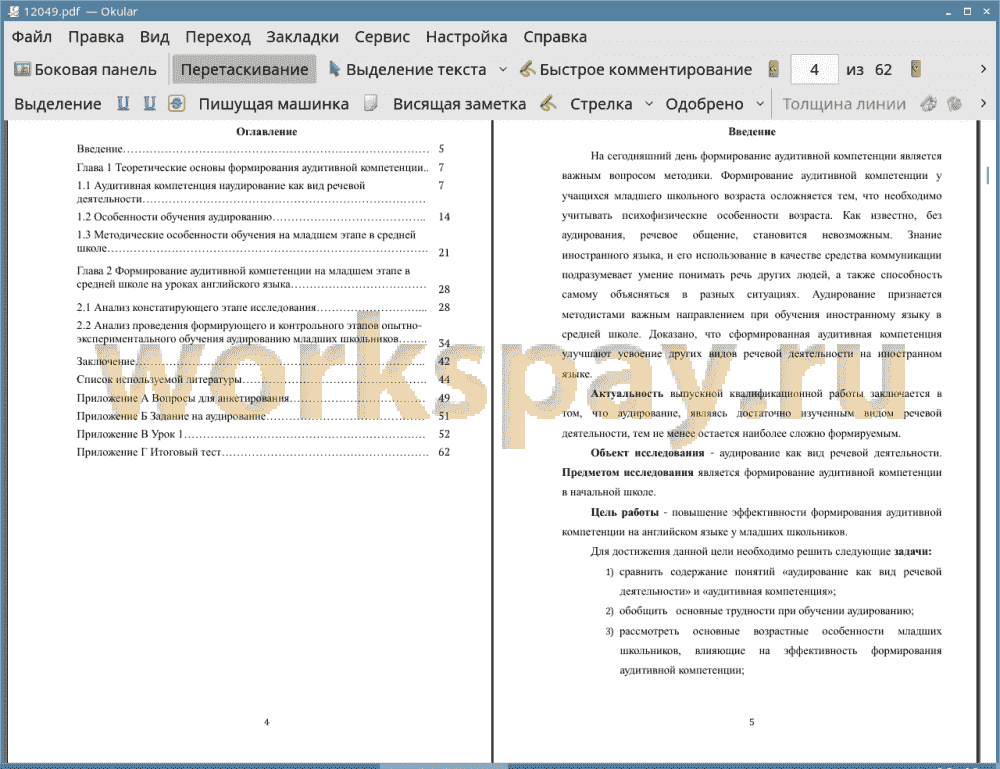
Task: Open the Сервис menu
Action: [x=382, y=37]
